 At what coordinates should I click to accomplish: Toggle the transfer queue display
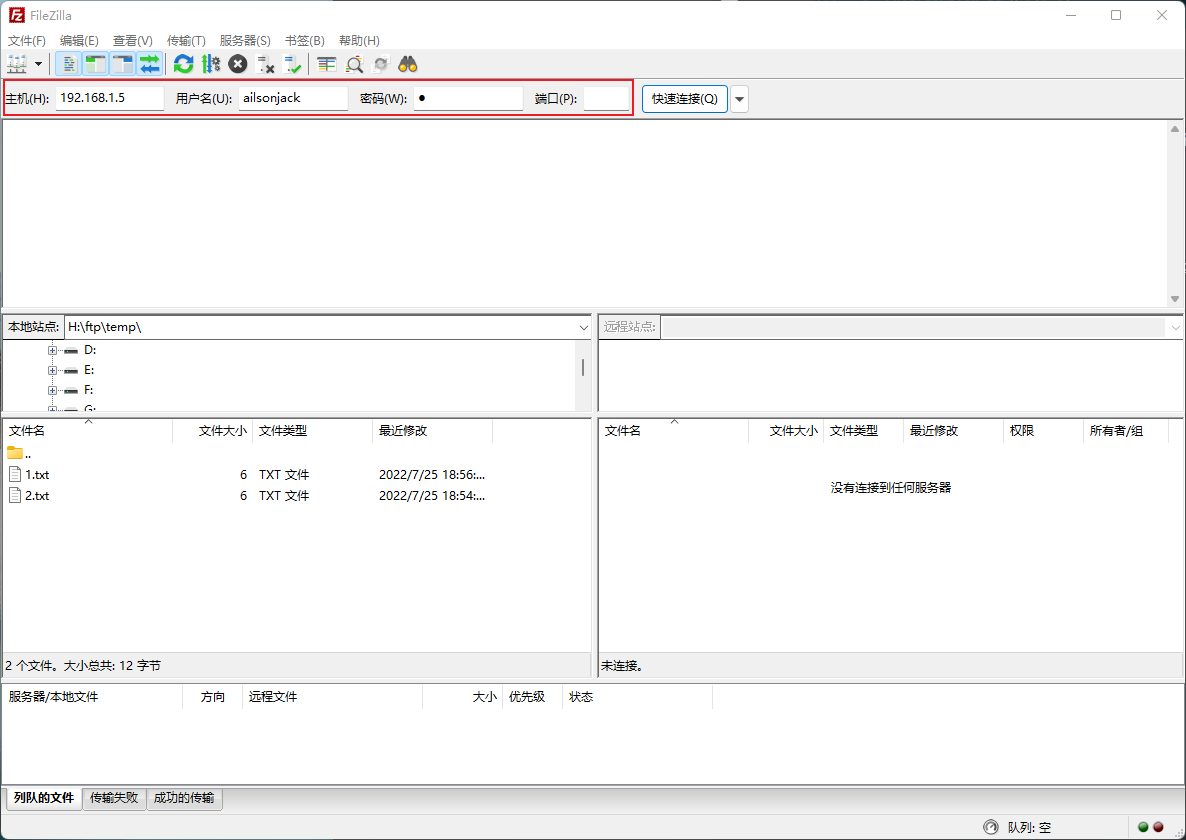[x=150, y=64]
